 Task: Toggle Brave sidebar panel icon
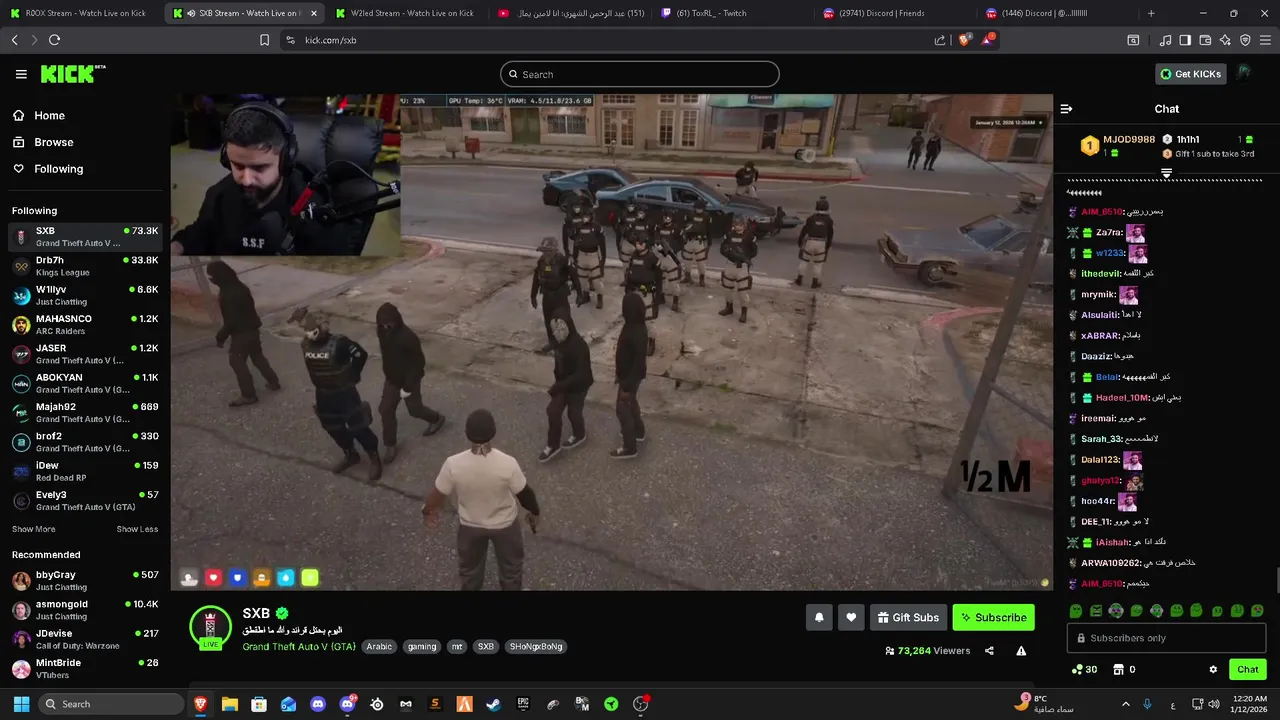(1185, 40)
